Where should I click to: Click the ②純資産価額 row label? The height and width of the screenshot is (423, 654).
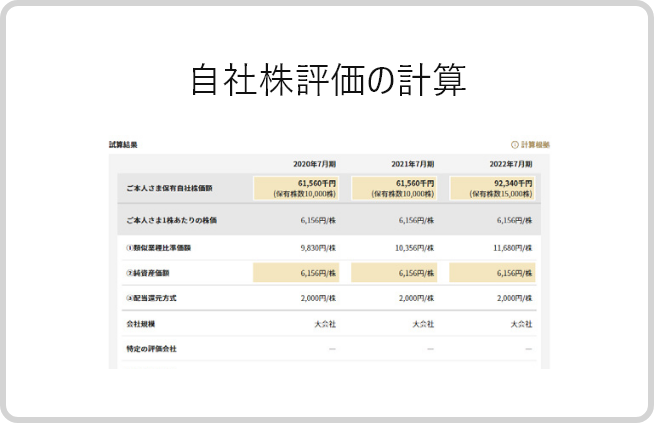coord(148,273)
